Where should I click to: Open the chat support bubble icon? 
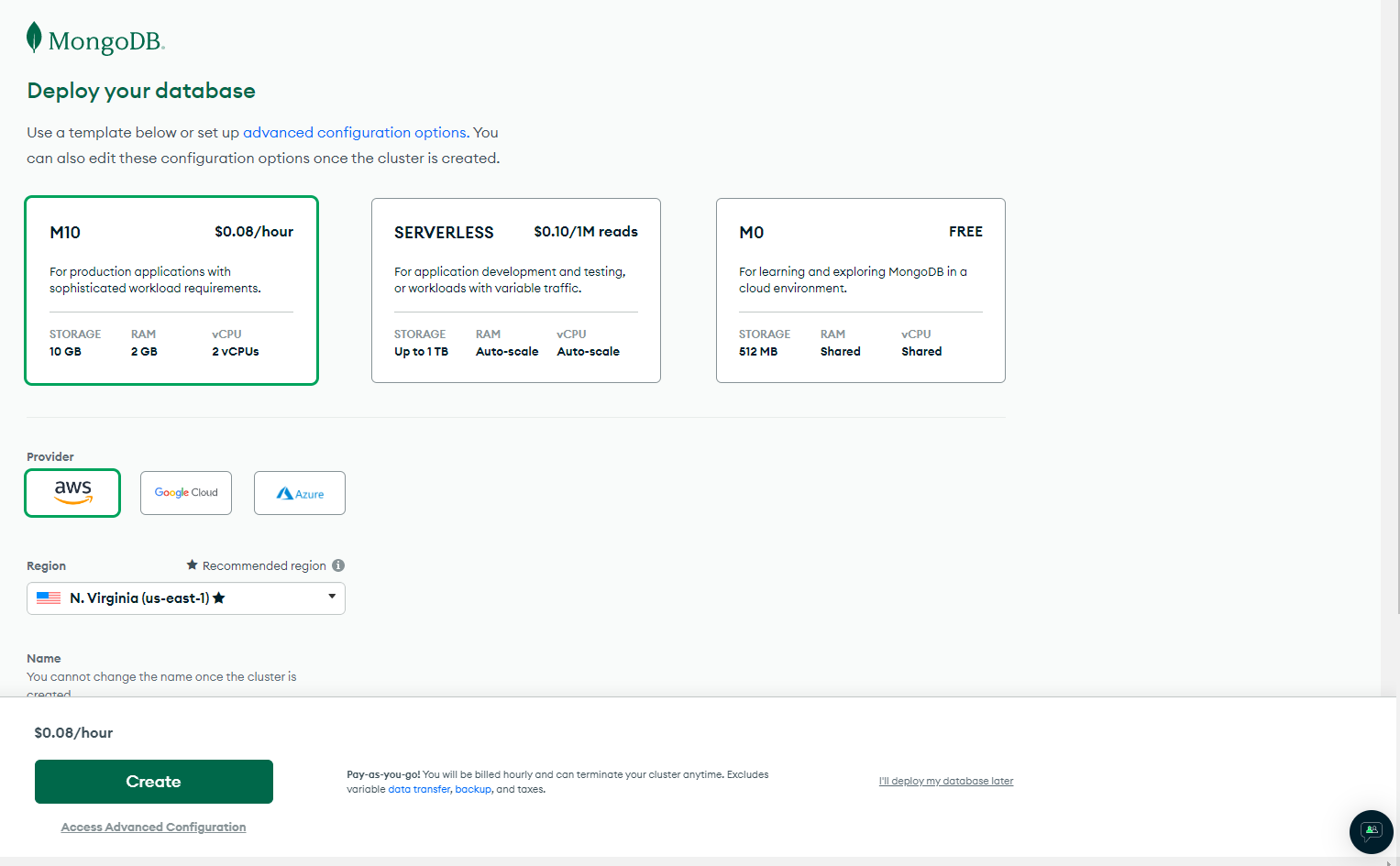(x=1371, y=831)
